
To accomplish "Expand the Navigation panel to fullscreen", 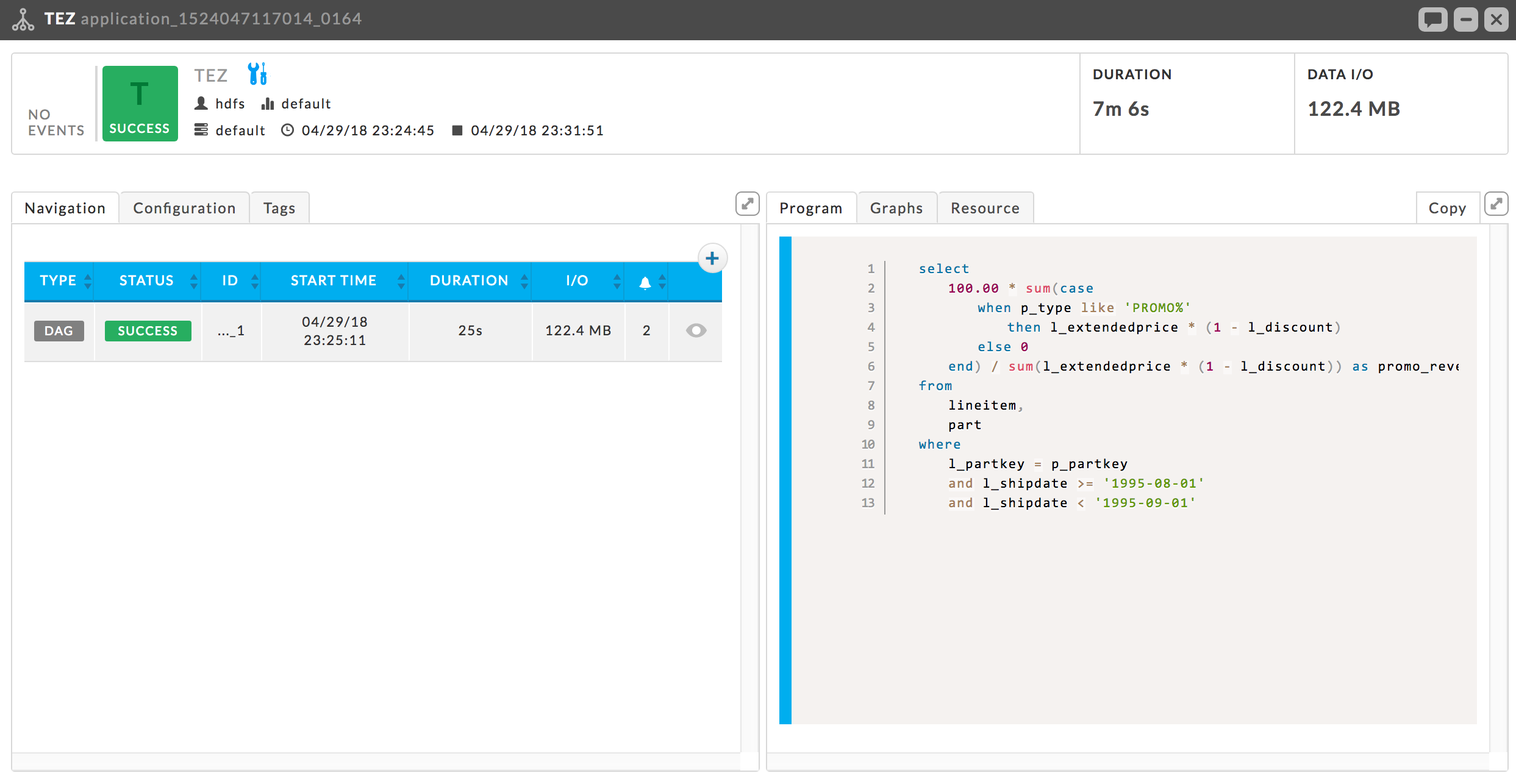I will pyautogui.click(x=747, y=204).
